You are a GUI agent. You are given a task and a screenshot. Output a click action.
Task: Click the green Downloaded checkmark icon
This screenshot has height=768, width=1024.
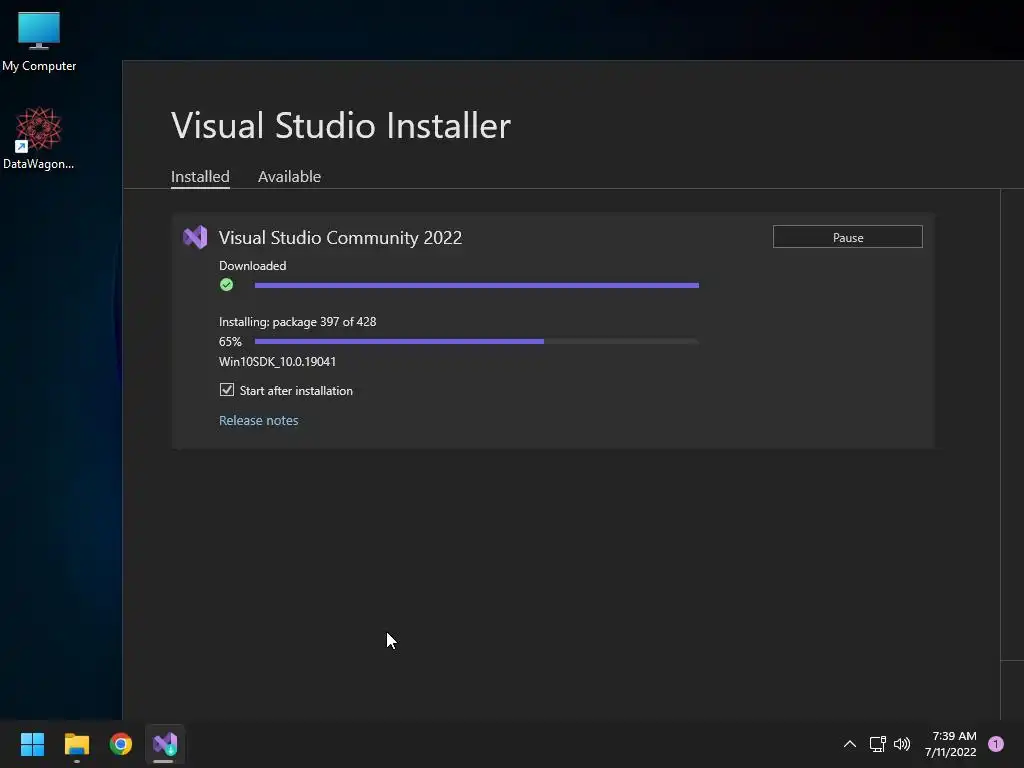pos(227,285)
